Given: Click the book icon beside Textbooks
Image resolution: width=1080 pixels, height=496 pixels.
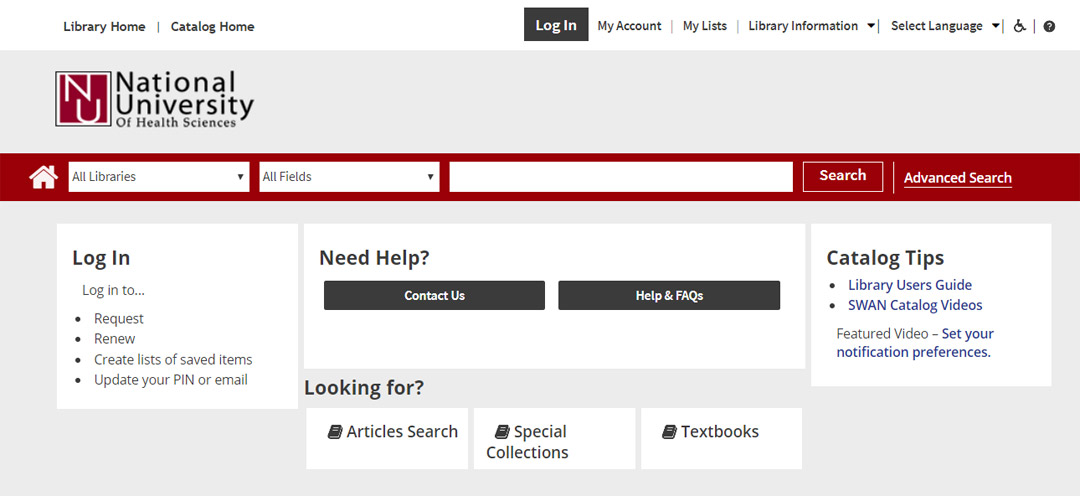Looking at the screenshot, I should point(669,432).
